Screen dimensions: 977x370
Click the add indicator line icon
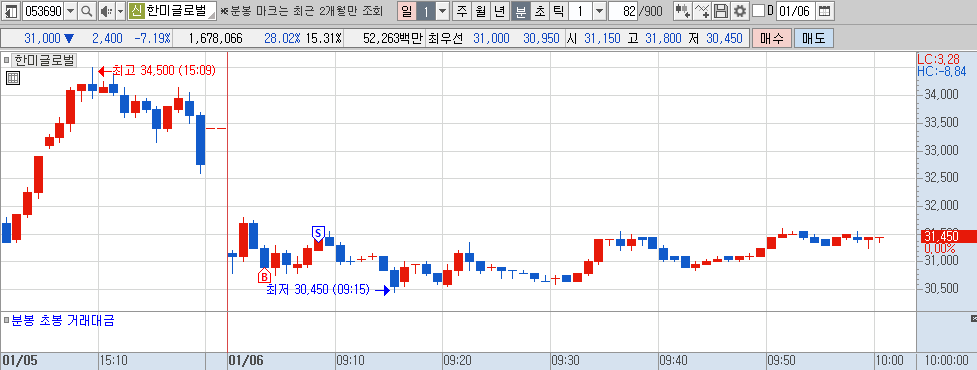pos(702,11)
